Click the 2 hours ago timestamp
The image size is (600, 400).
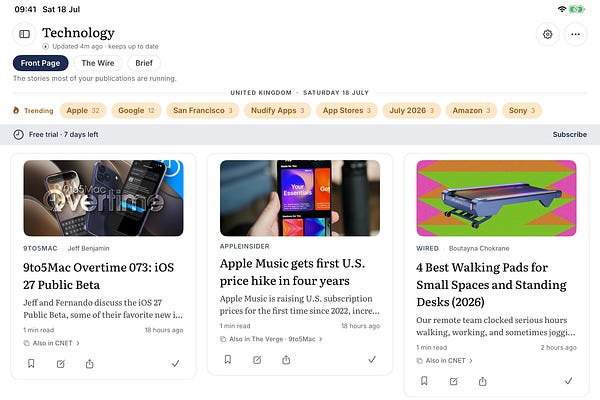click(558, 348)
